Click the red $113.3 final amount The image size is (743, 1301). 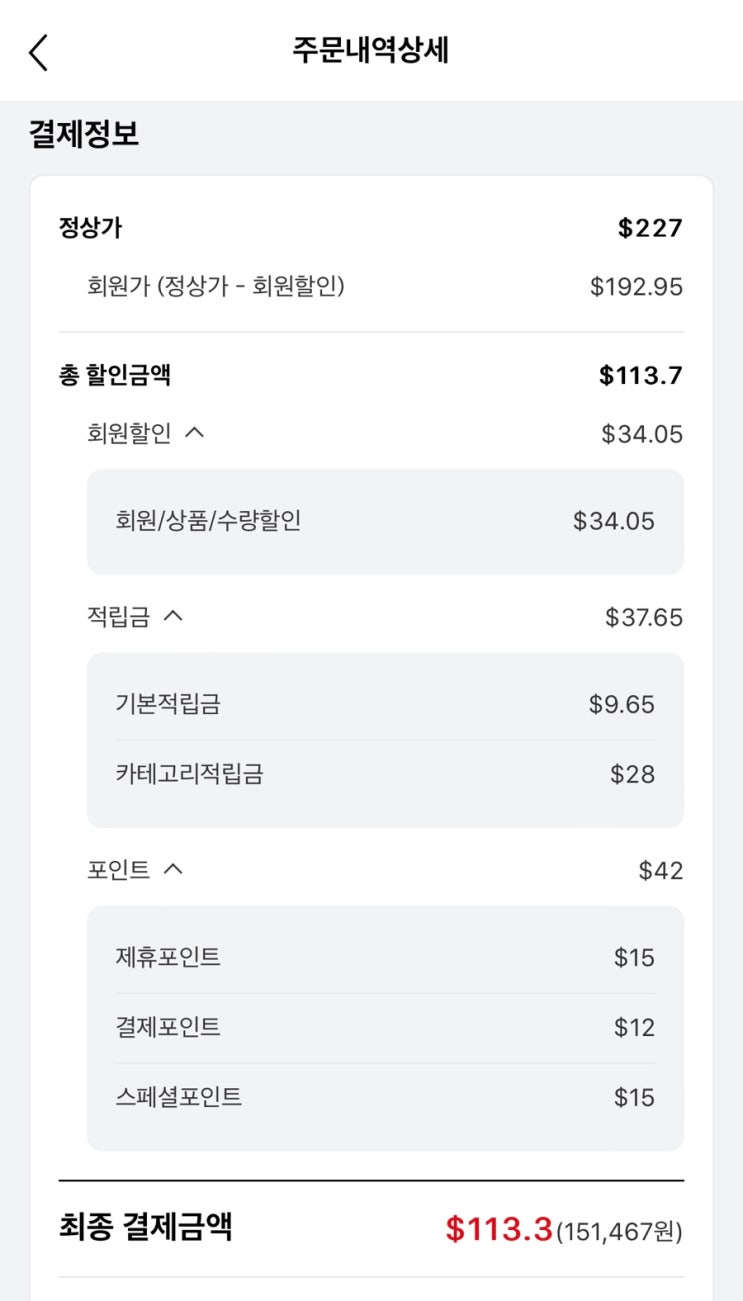tap(499, 1229)
